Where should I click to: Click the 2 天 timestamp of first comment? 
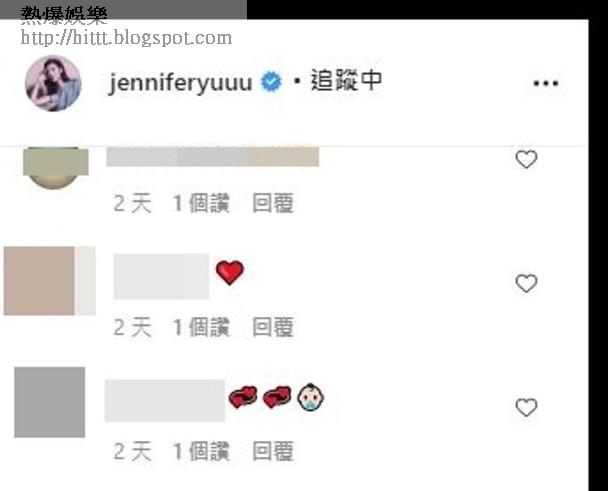click(132, 203)
